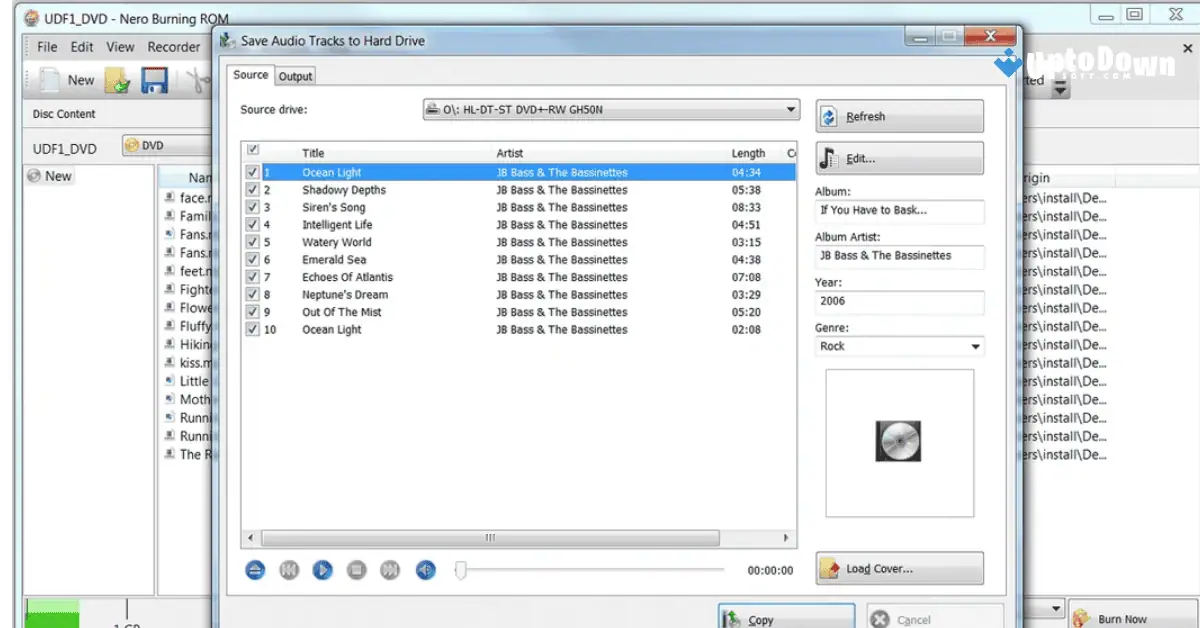Click the Save icon in Nero's toolbar
This screenshot has height=628, width=1200.
(x=153, y=80)
